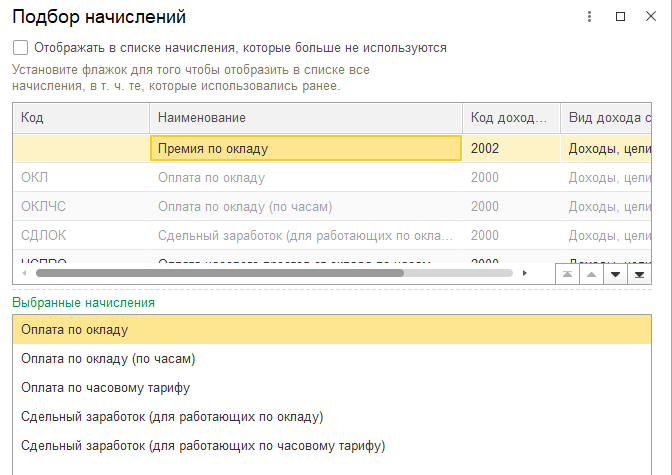Close the Подбор начислений dialog
The height and width of the screenshot is (475, 672).
(x=651, y=17)
